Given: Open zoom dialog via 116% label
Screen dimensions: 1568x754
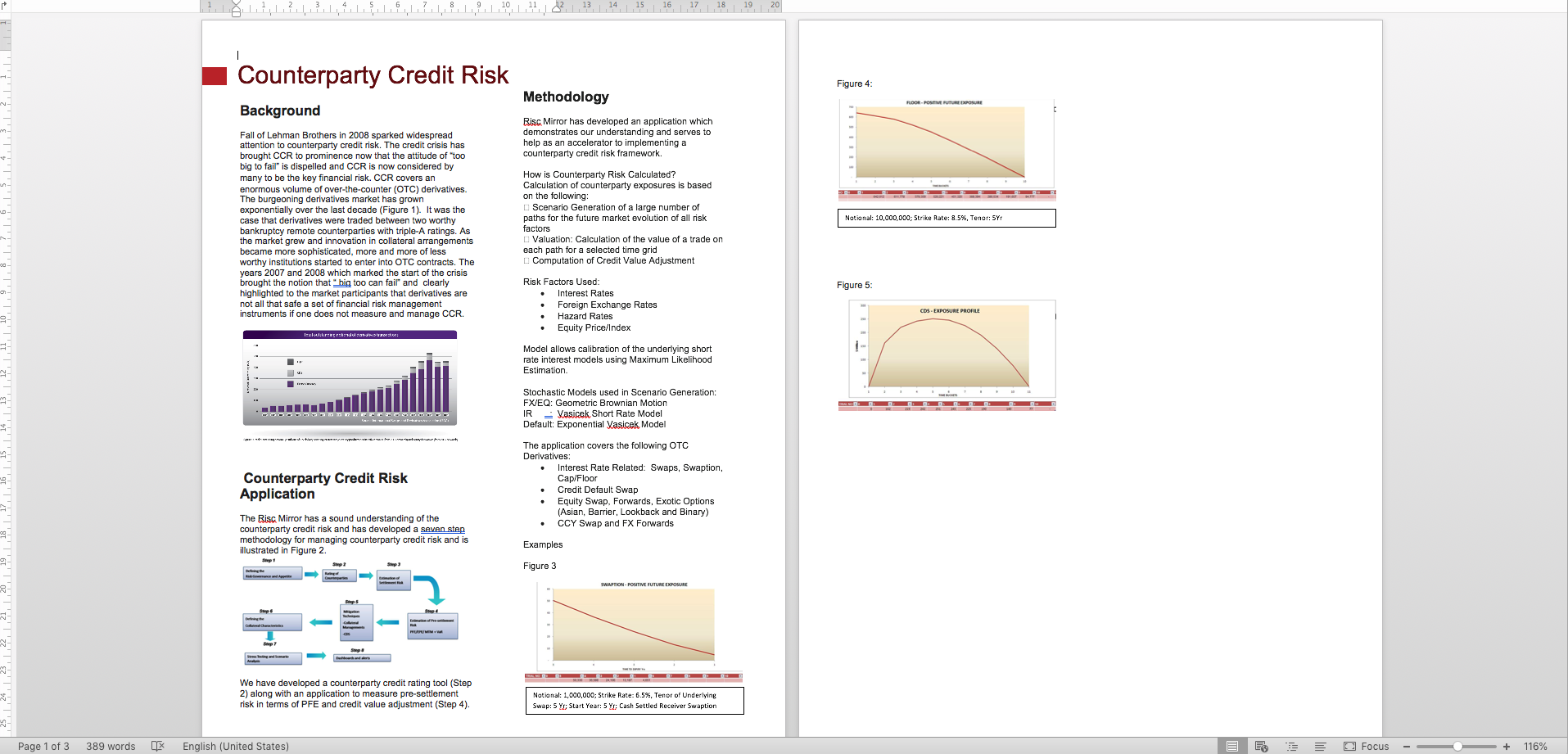Looking at the screenshot, I should click(x=1535, y=746).
